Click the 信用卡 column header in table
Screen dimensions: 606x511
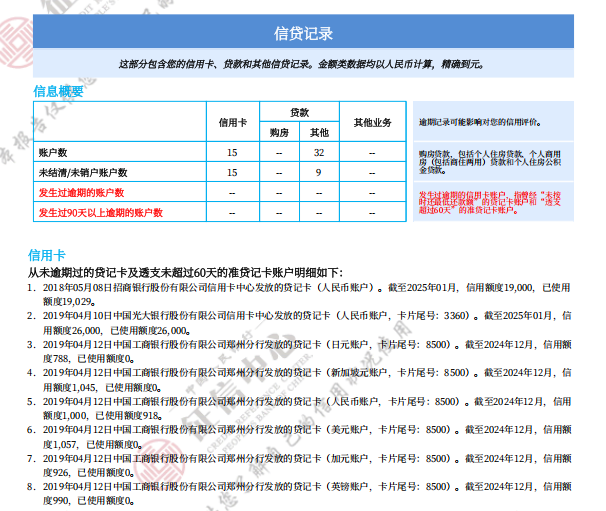coord(233,123)
